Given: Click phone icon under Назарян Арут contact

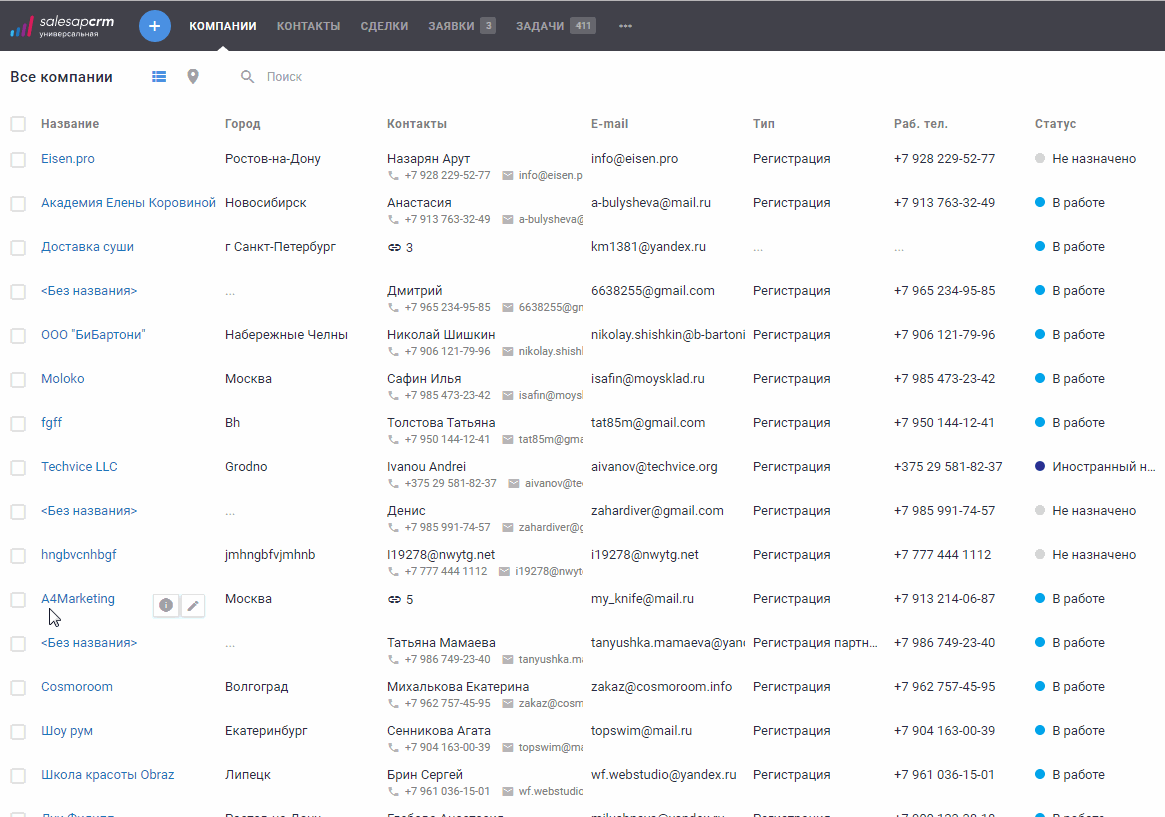Looking at the screenshot, I should tap(393, 175).
